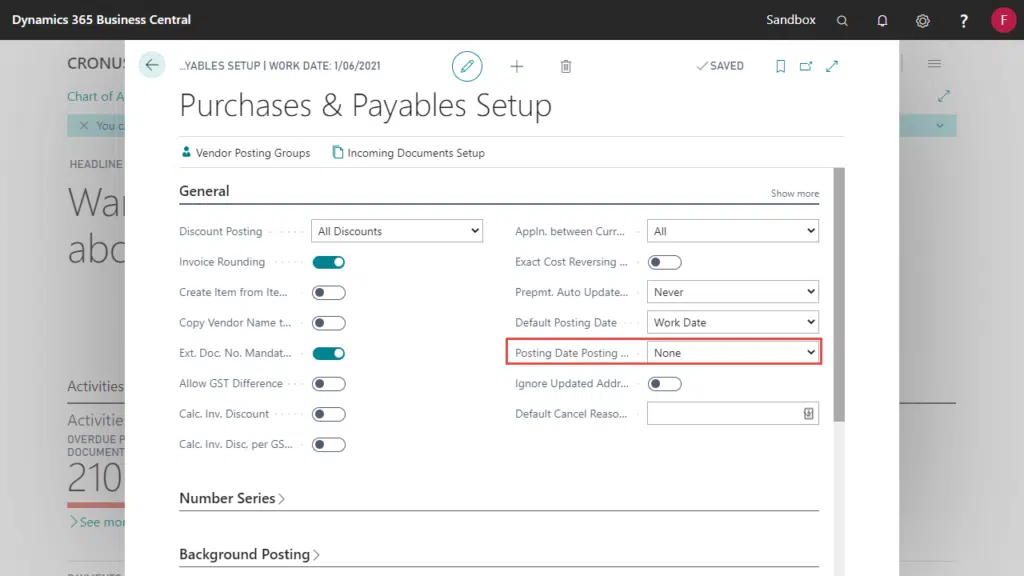Open page in new window icon
Image resolution: width=1024 pixels, height=576 pixels.
806,66
